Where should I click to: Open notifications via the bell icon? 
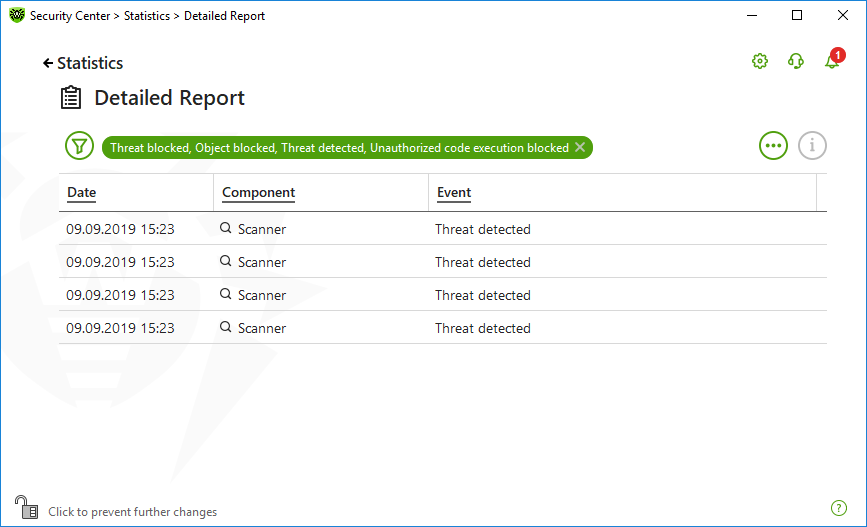[x=832, y=60]
